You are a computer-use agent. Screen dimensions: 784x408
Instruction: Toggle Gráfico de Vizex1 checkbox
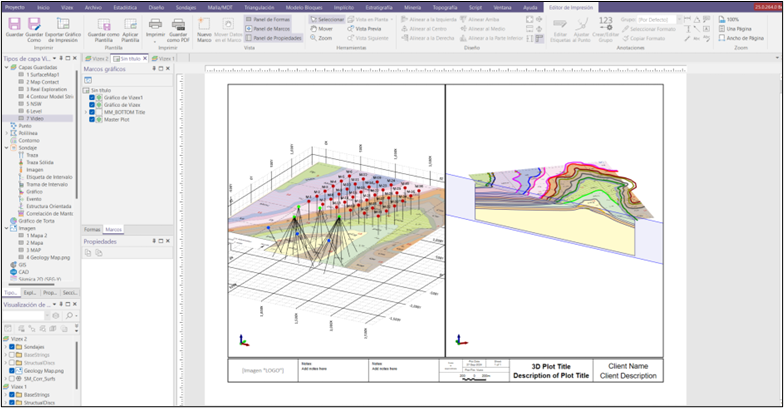coord(93,97)
